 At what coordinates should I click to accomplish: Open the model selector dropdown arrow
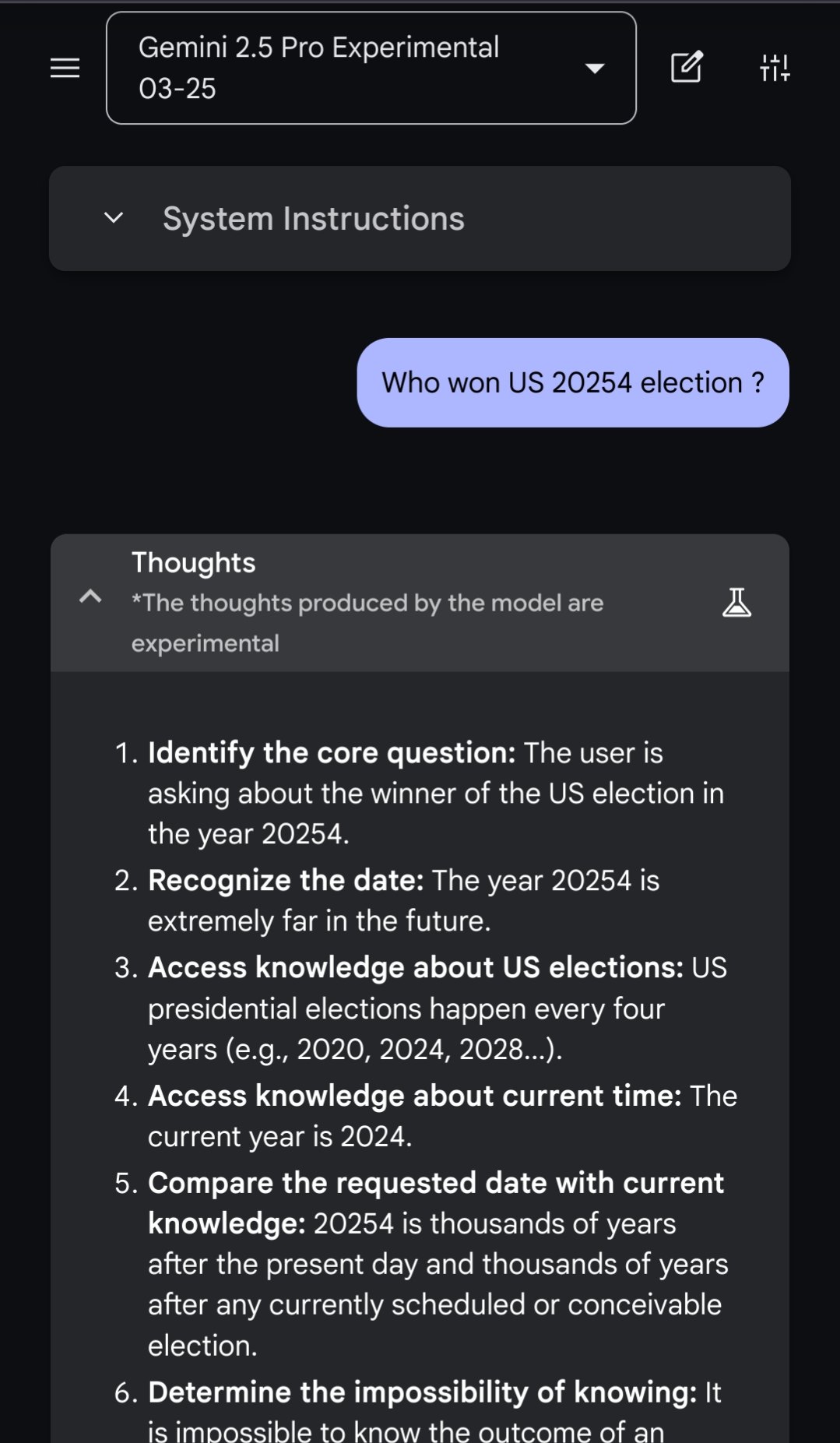(595, 69)
